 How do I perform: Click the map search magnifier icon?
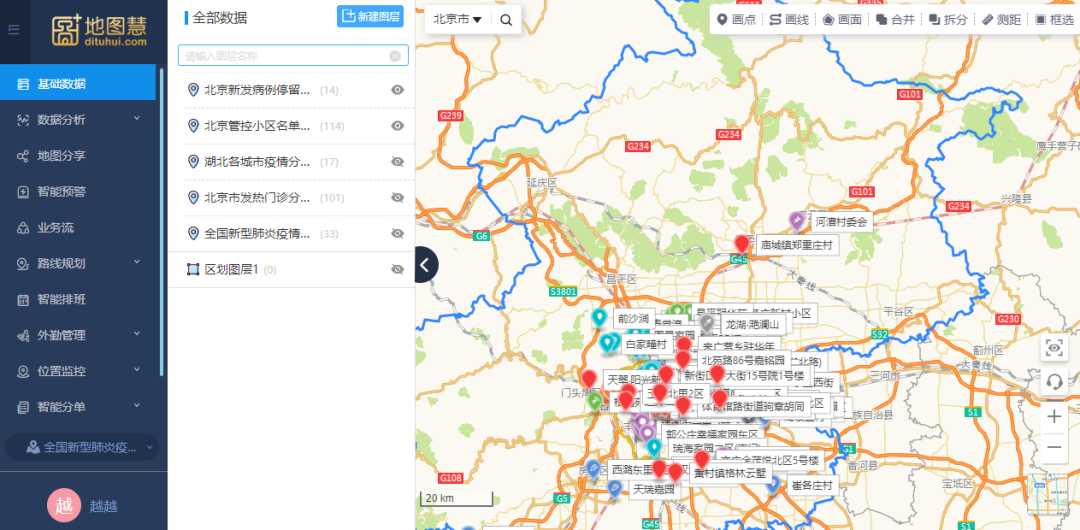click(506, 20)
